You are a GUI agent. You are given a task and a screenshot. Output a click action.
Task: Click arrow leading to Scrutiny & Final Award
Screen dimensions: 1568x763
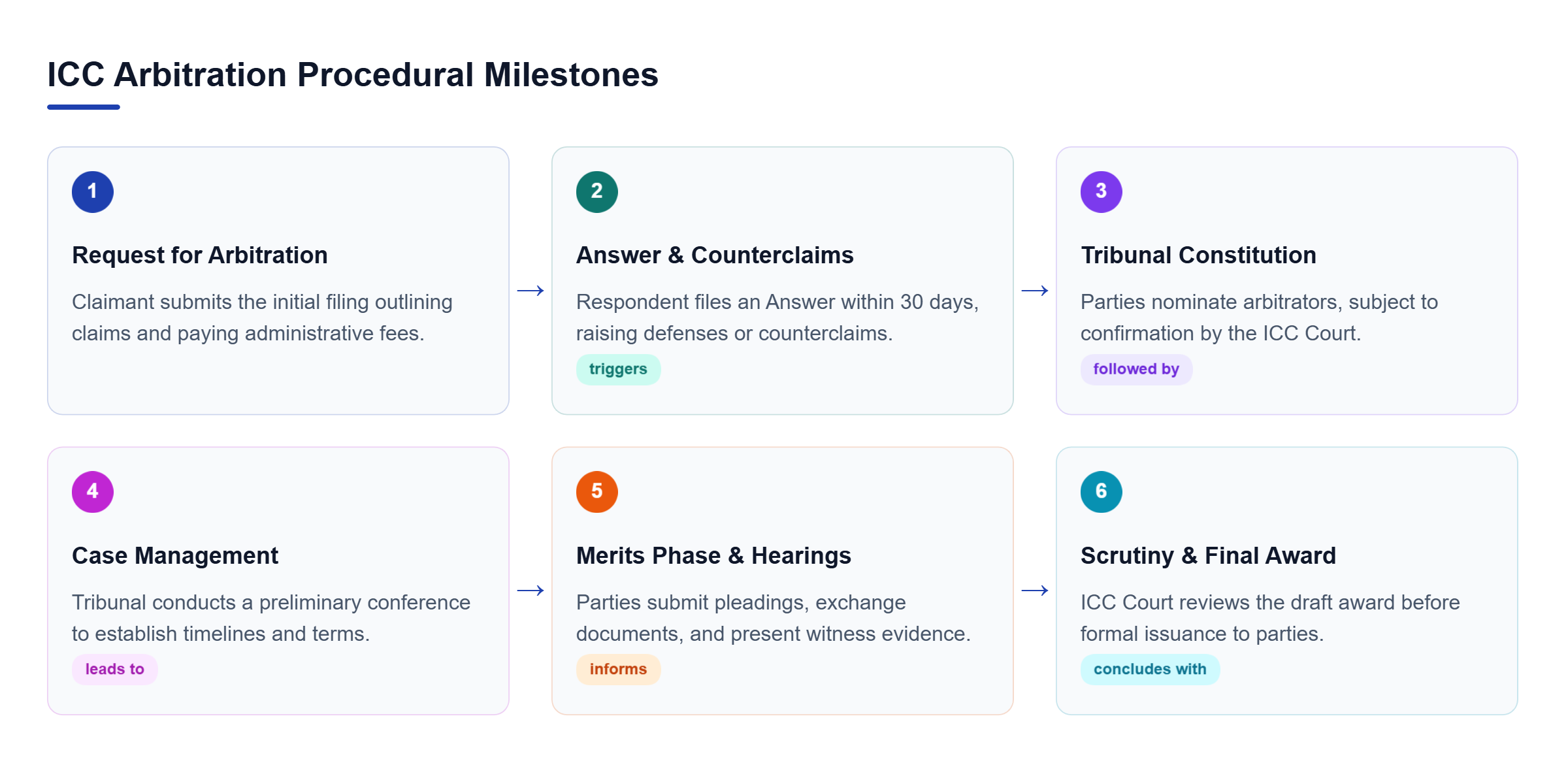[x=1035, y=590]
